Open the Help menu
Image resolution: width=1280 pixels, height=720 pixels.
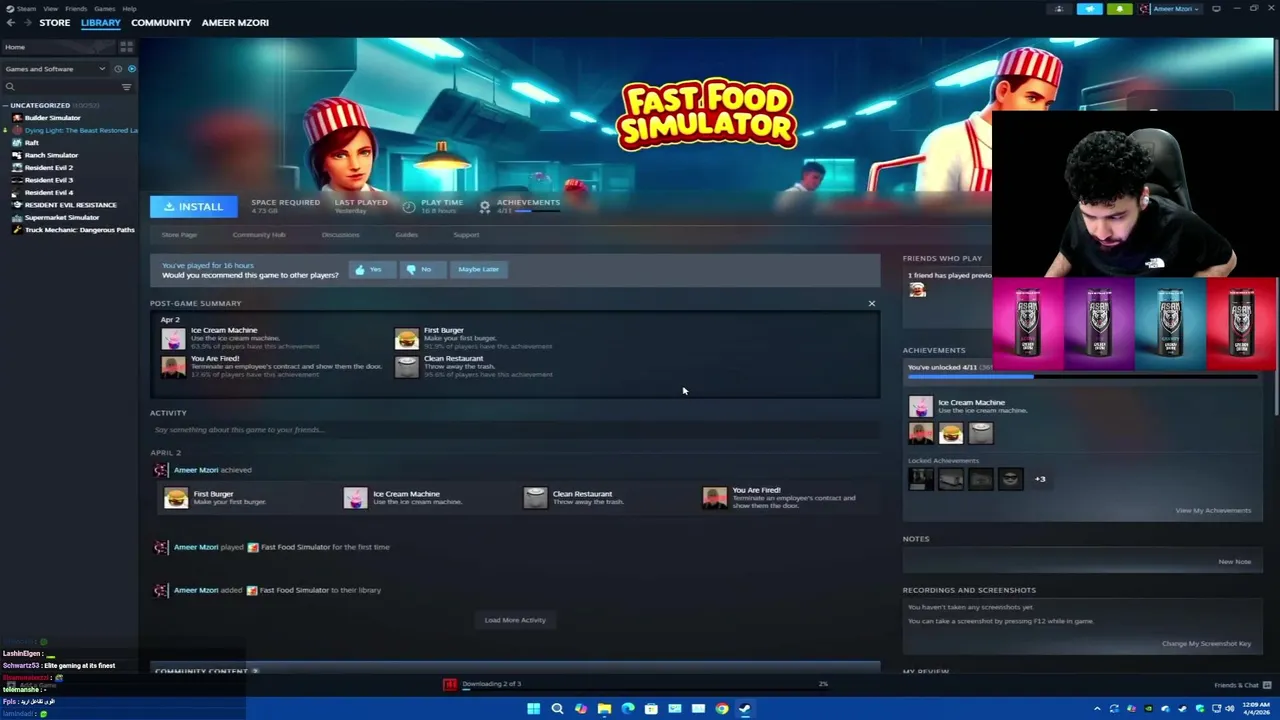pyautogui.click(x=129, y=8)
